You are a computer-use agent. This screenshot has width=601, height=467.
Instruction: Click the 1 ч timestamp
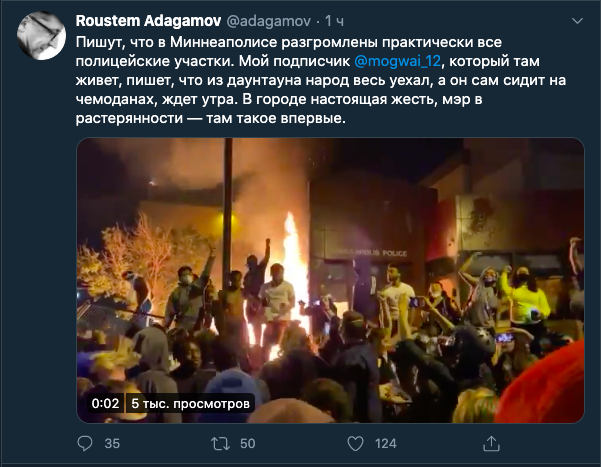coord(334,21)
